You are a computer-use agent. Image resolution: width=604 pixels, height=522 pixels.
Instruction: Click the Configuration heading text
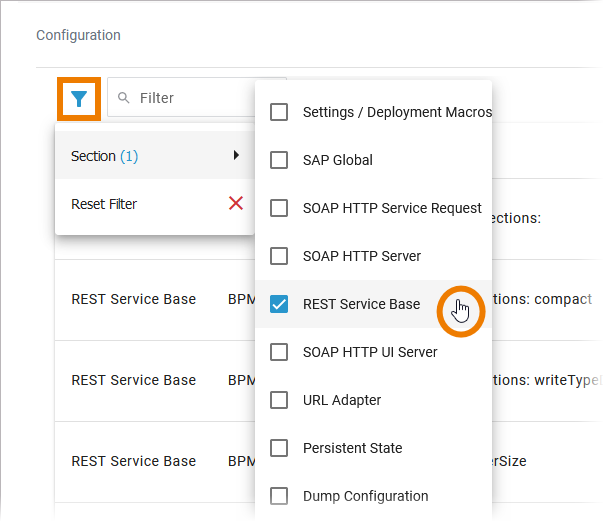coord(78,35)
